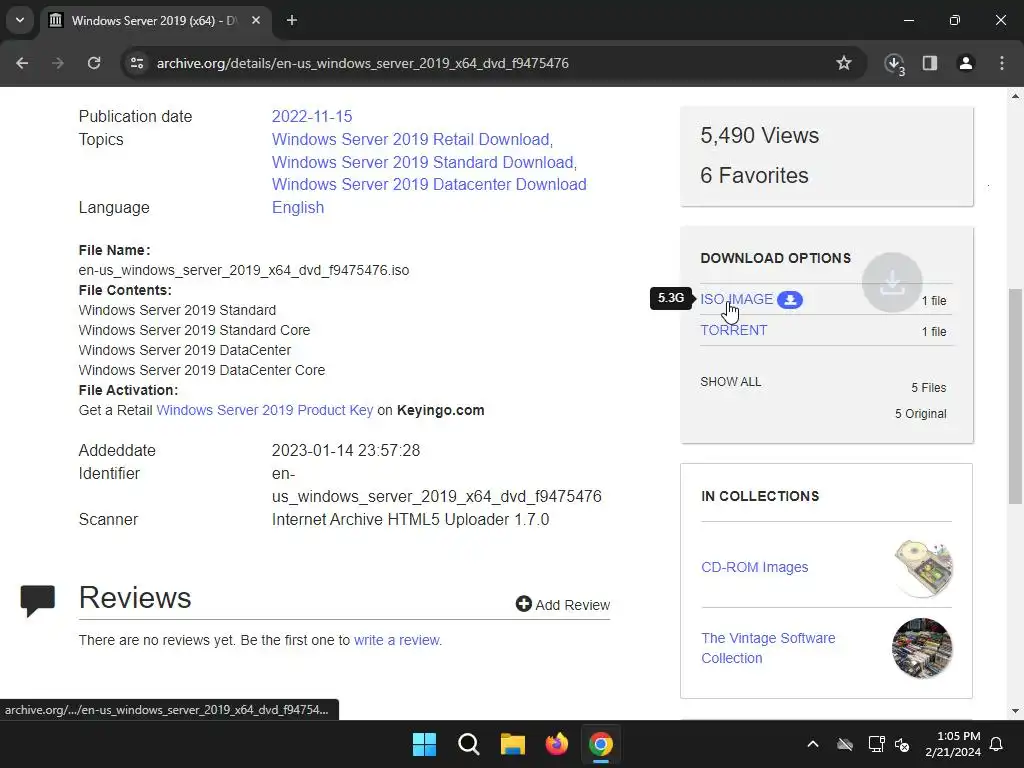The image size is (1024, 768).
Task: Open the tab search dropdown arrow
Action: point(20,20)
